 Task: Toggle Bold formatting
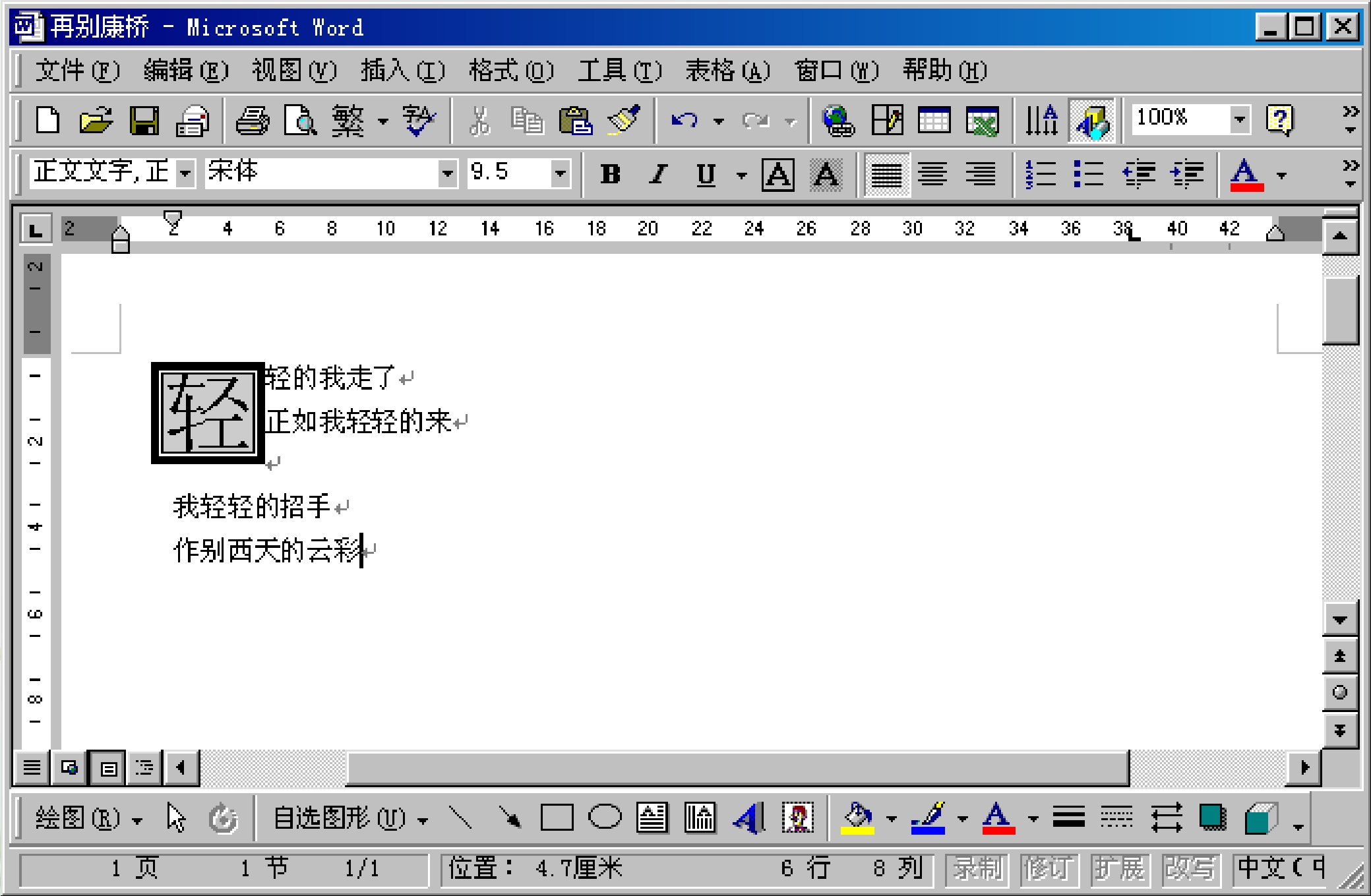[x=610, y=174]
